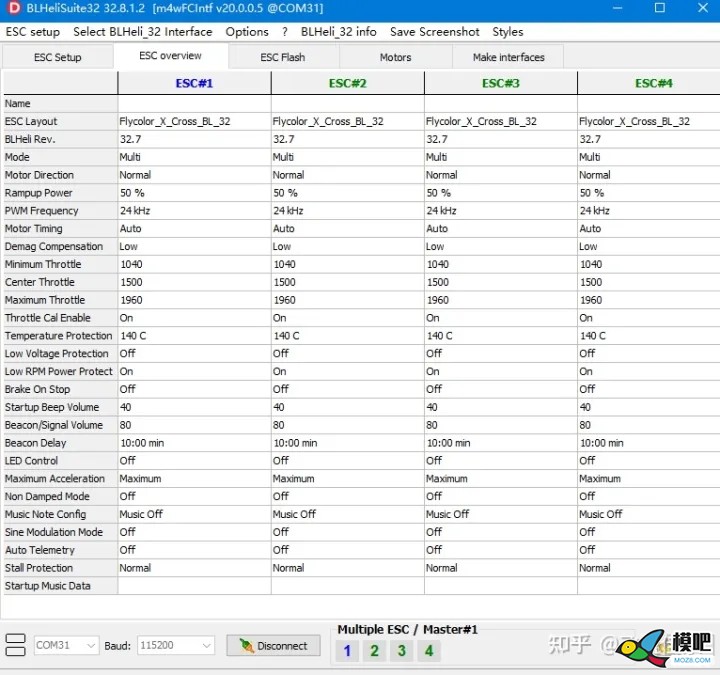Close the BLHeliSuite32 window
The height and width of the screenshot is (675, 720).
[x=703, y=8]
